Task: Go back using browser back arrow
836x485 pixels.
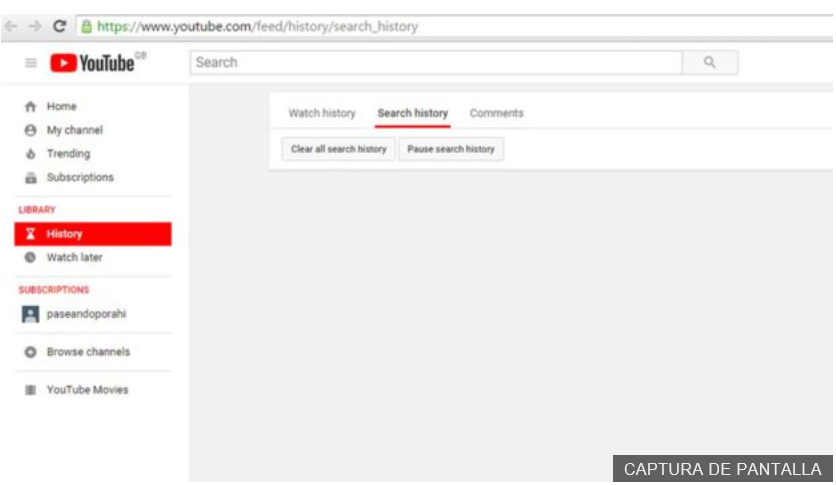Action: pos(11,26)
